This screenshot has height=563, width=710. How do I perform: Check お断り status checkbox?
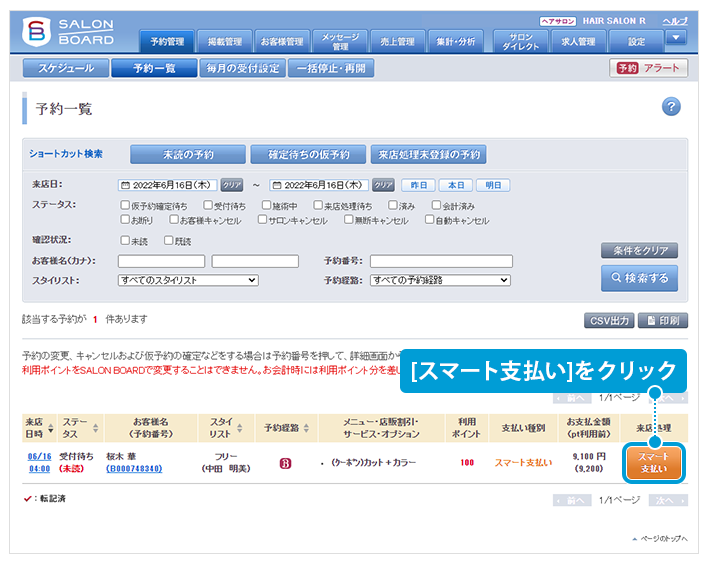pos(125,220)
